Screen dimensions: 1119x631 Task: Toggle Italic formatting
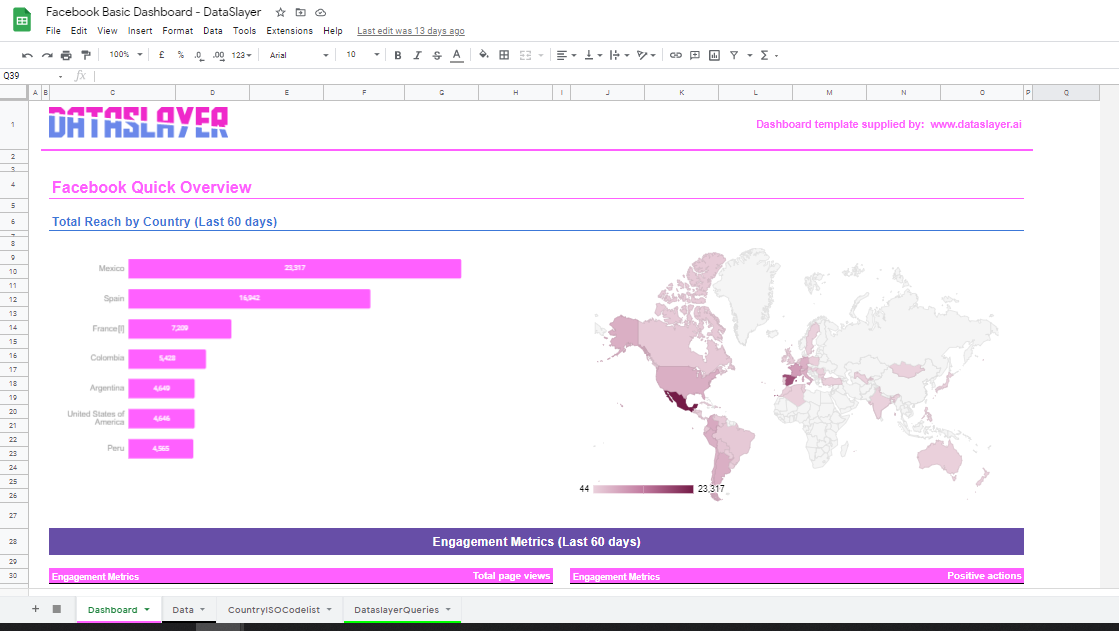click(x=417, y=55)
